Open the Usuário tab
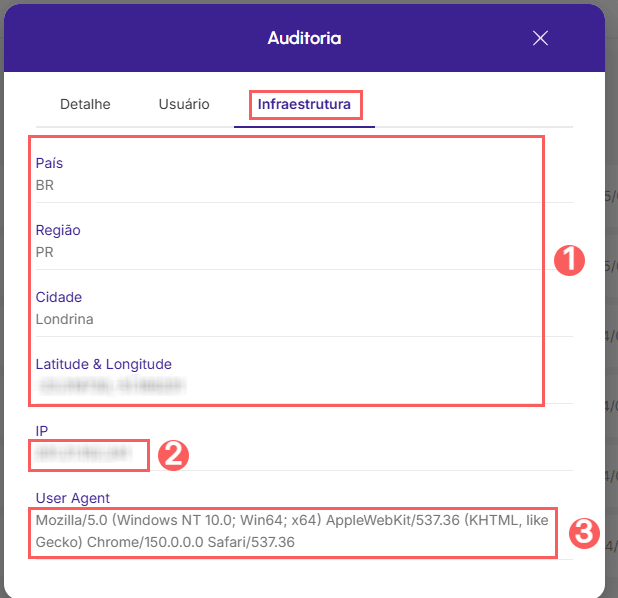Viewport: 618px width, 598px height. click(x=184, y=104)
